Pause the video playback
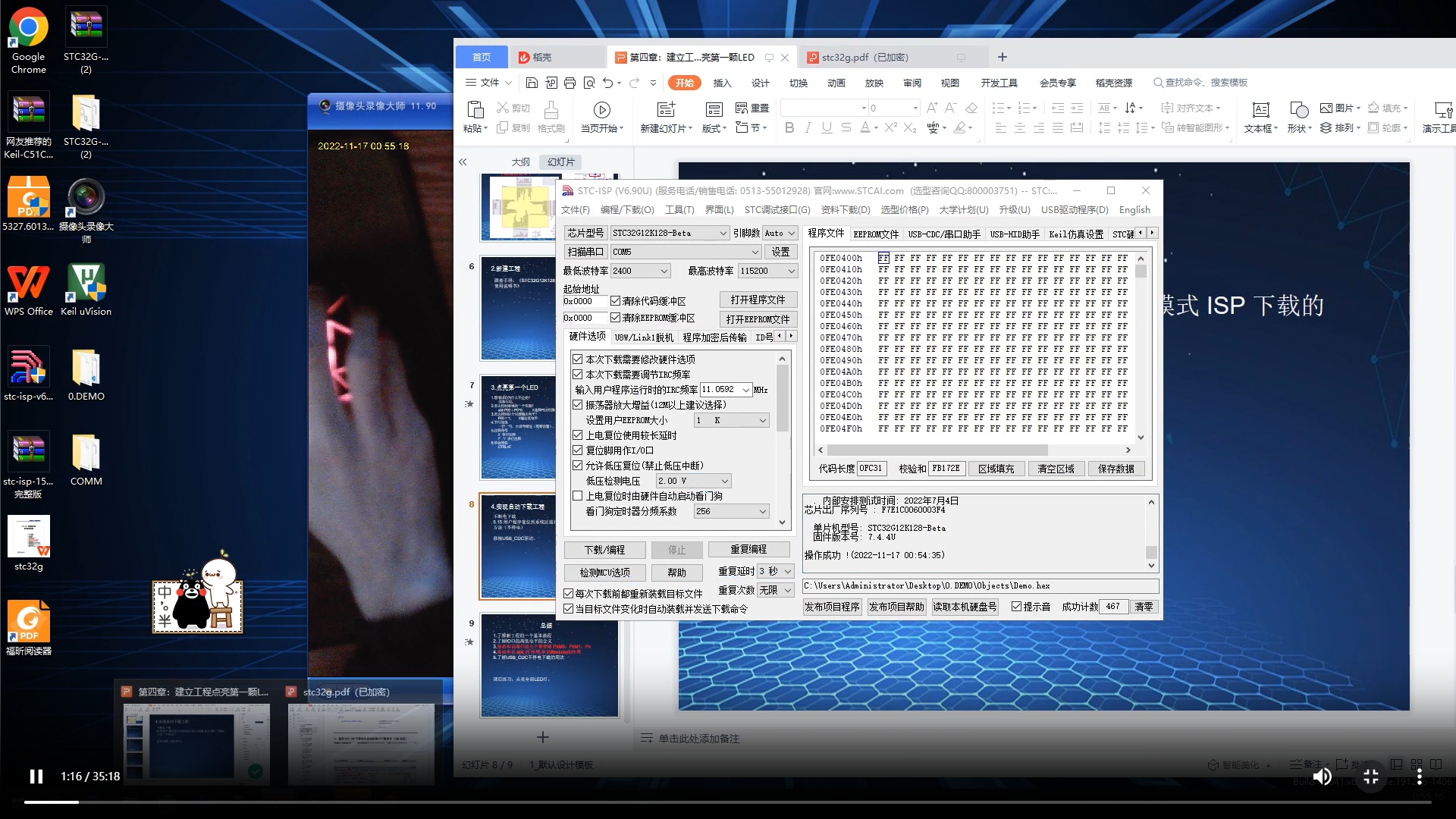This screenshot has width=1456, height=819. point(36,776)
